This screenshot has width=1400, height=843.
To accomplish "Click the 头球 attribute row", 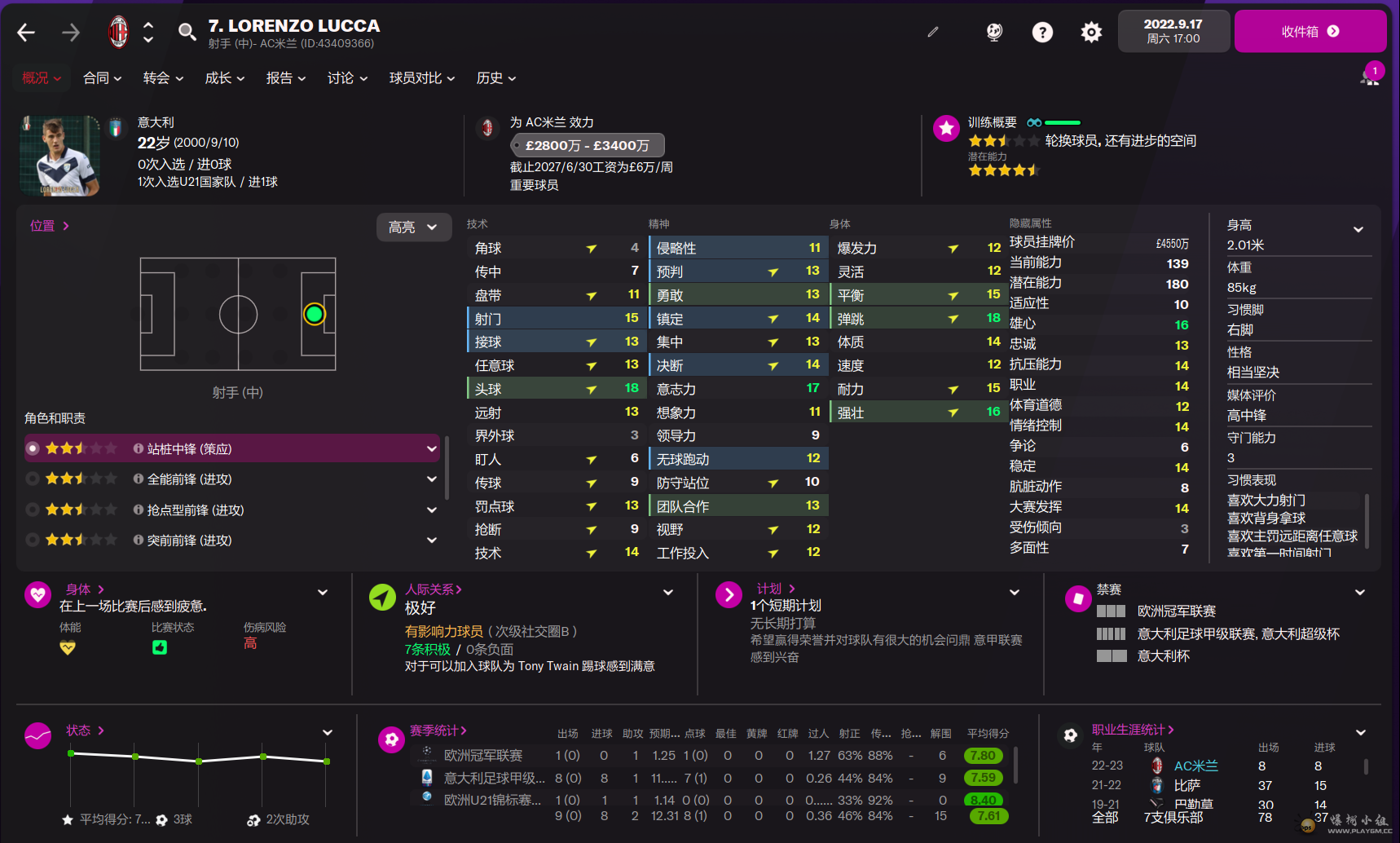I will (x=557, y=388).
